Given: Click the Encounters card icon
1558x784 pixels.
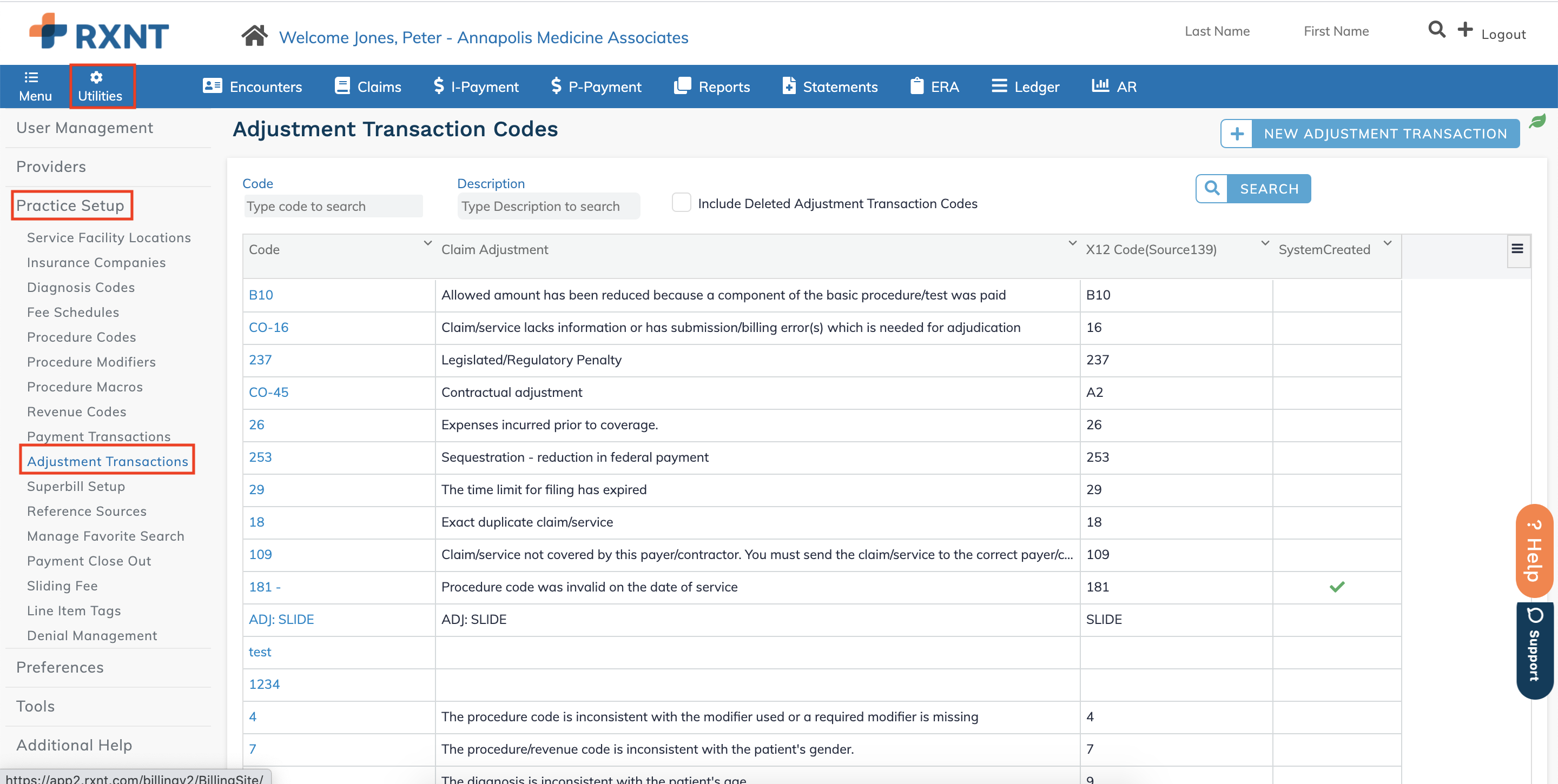Looking at the screenshot, I should tap(212, 85).
